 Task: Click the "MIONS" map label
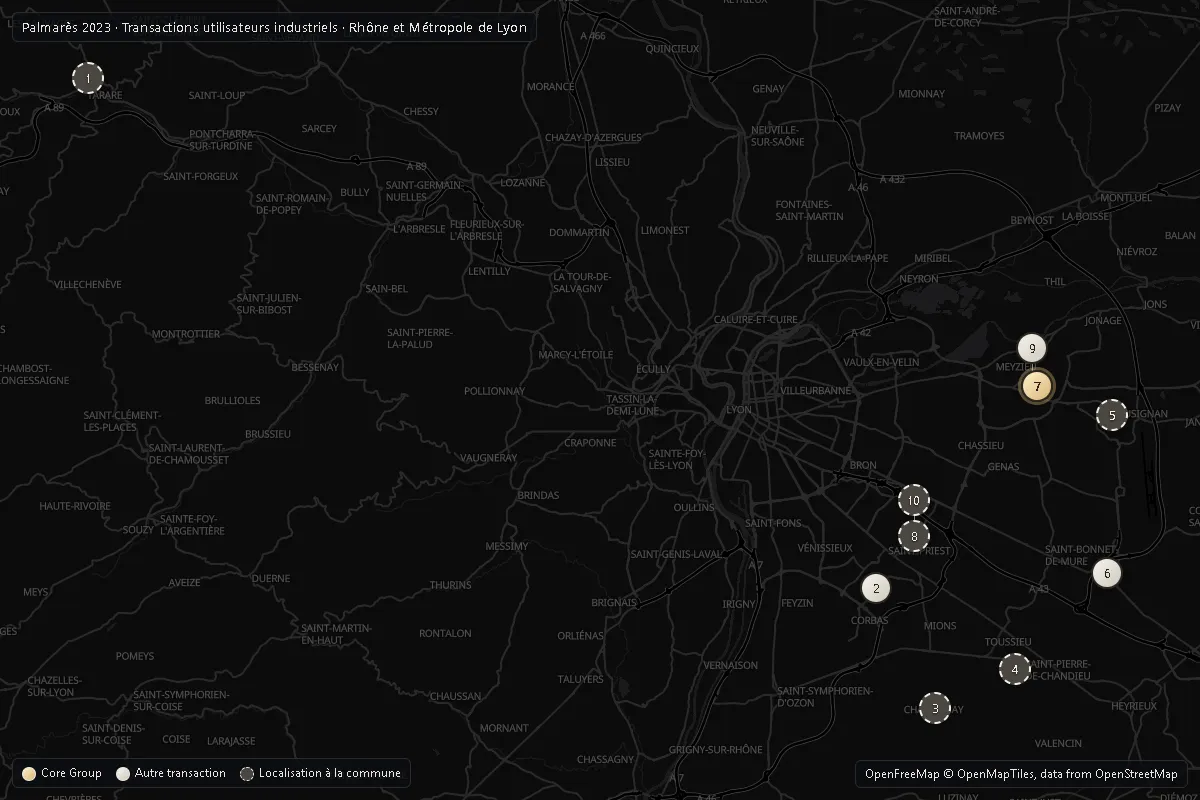[x=940, y=626]
